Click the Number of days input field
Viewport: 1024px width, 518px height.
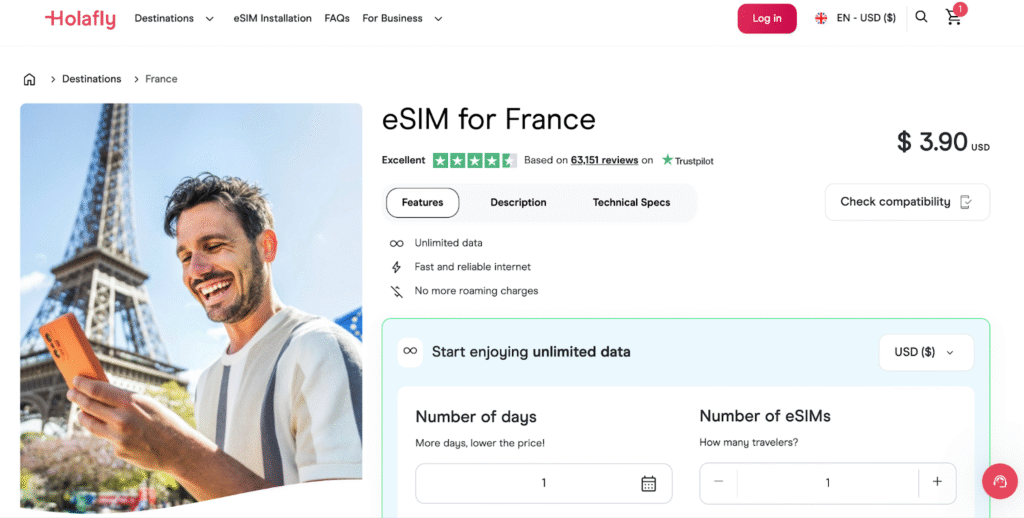click(530, 483)
